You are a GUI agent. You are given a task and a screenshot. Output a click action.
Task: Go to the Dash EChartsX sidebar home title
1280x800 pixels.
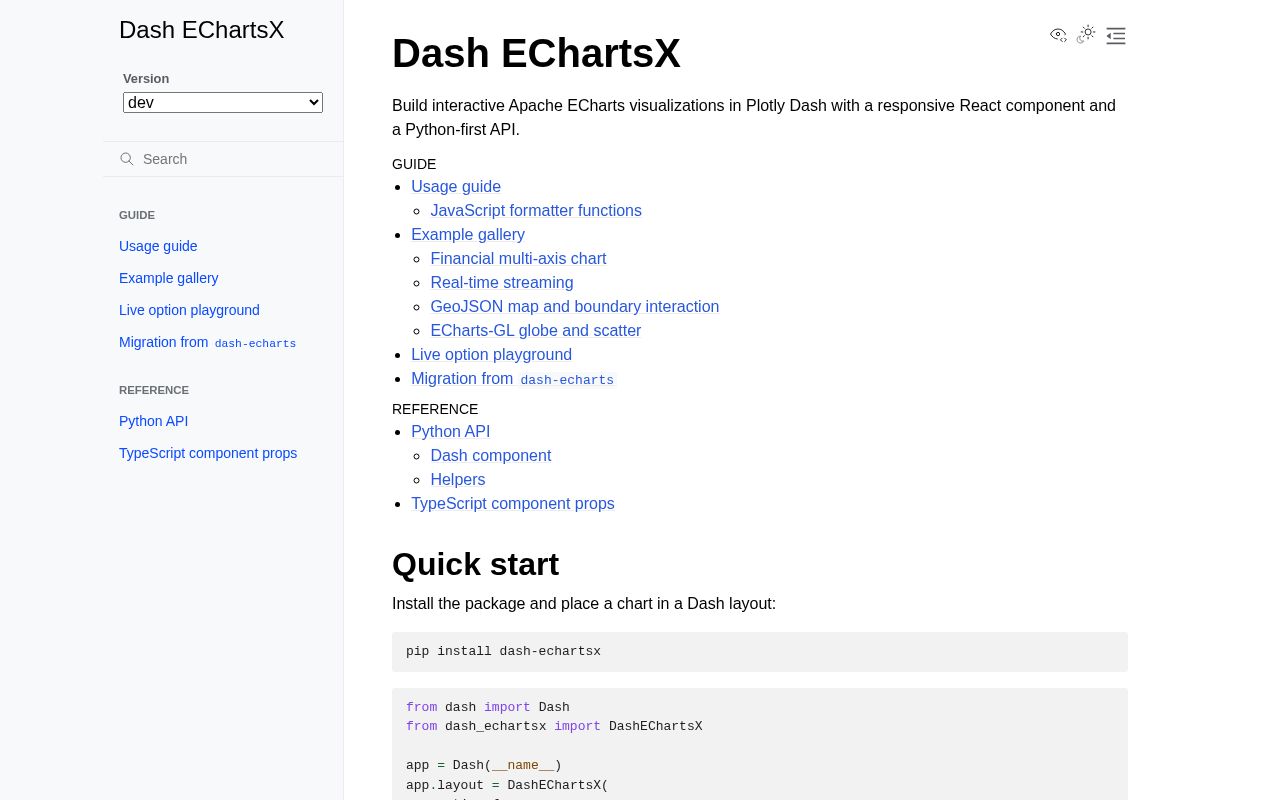(x=201, y=30)
